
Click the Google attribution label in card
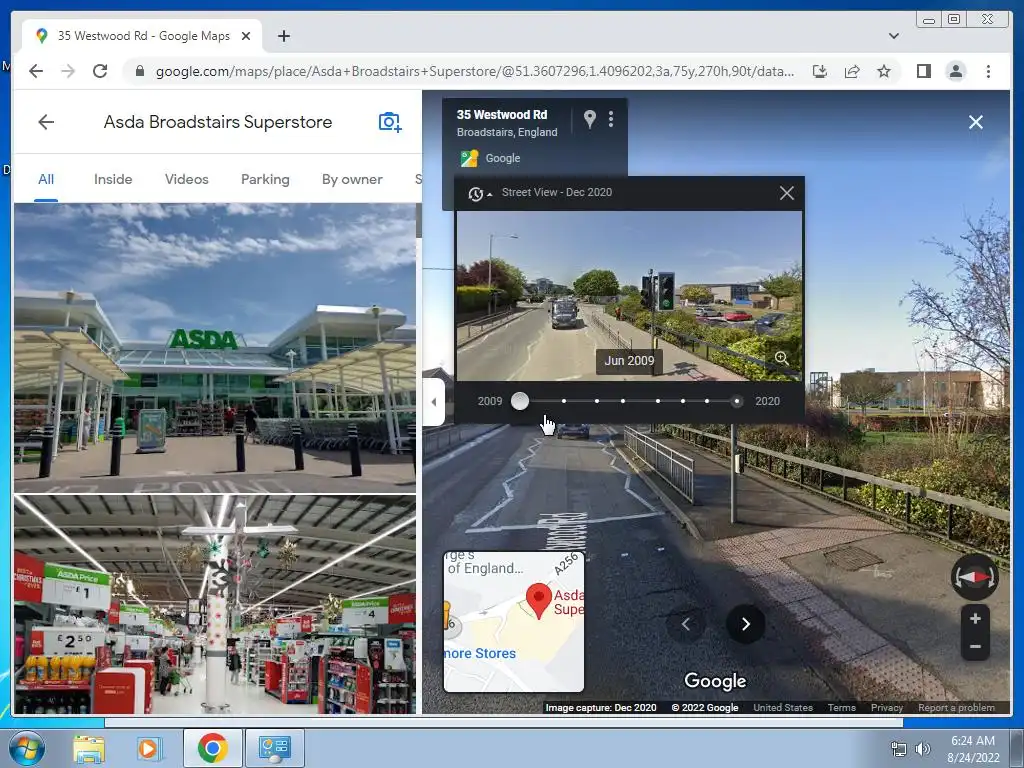(503, 158)
